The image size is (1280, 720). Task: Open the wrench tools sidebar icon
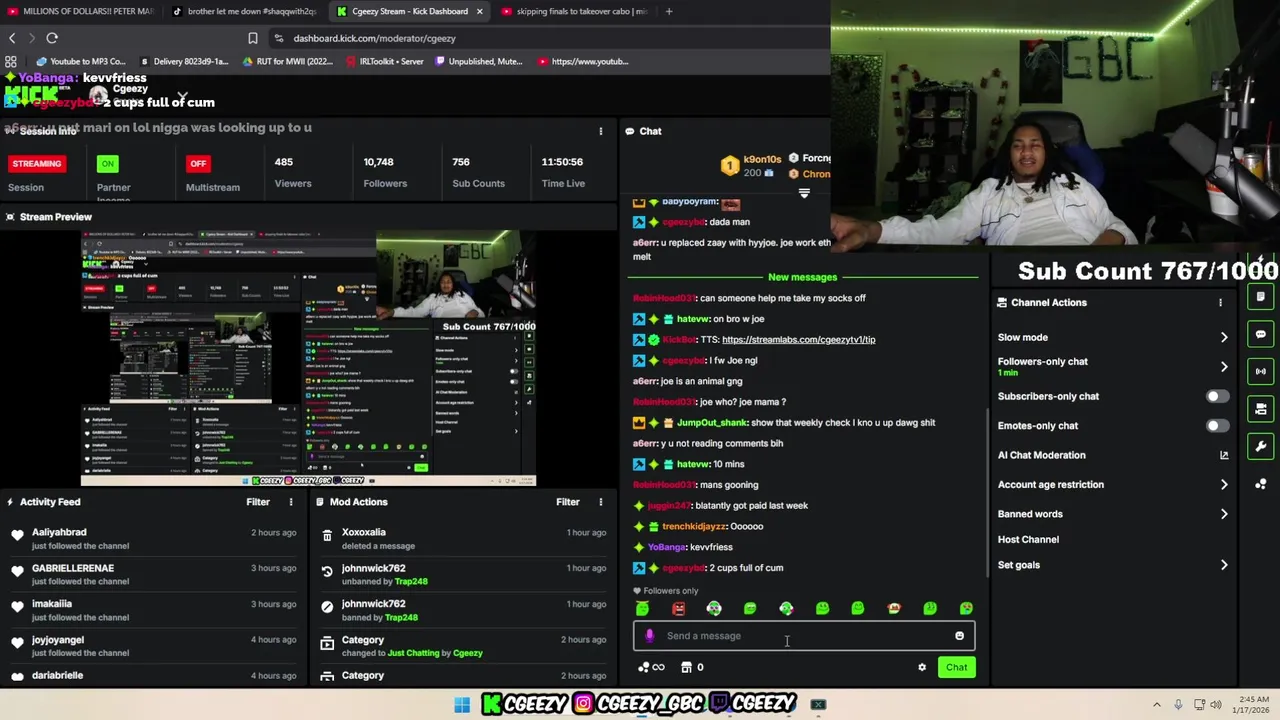[1261, 447]
